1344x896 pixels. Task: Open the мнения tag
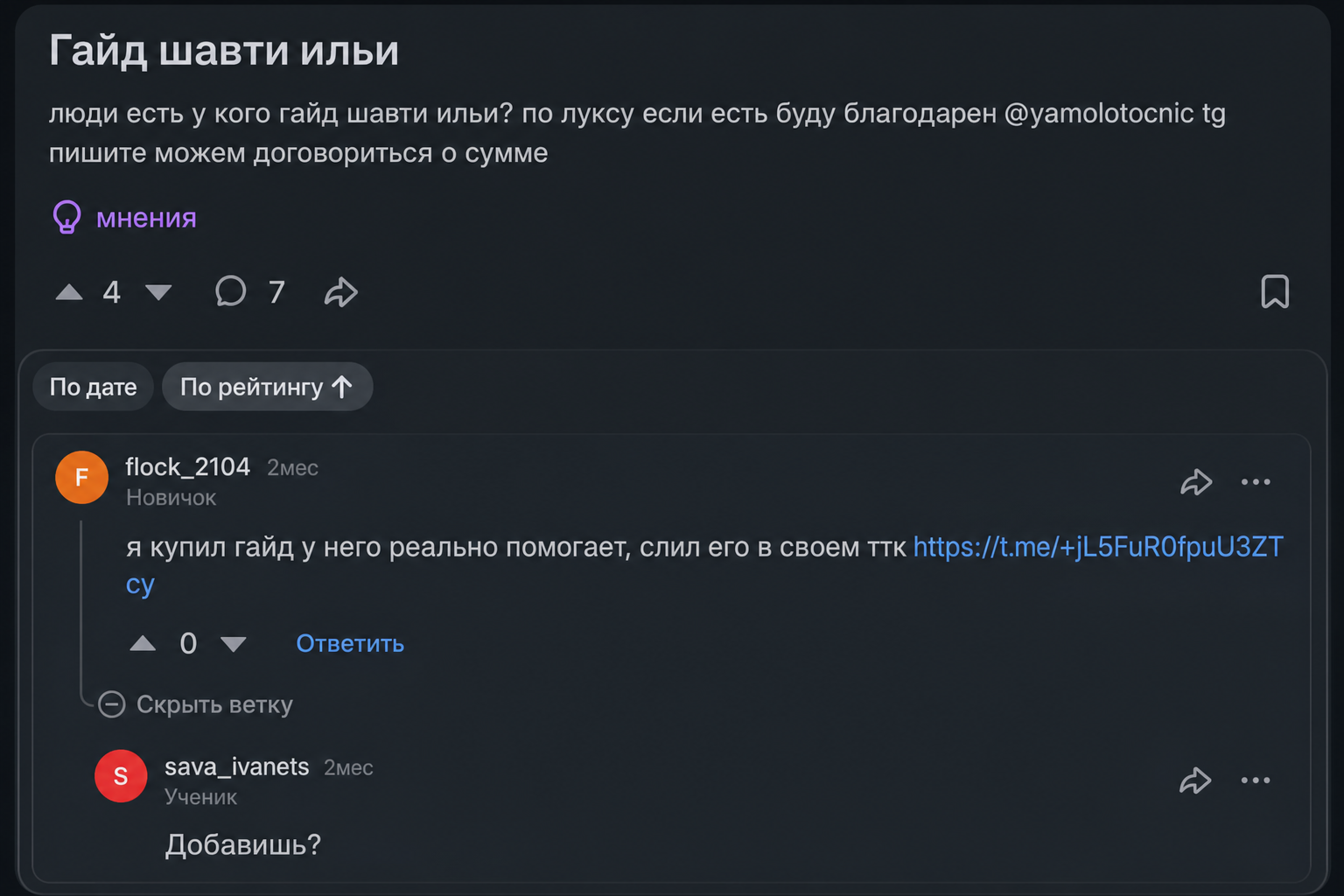coord(146,217)
